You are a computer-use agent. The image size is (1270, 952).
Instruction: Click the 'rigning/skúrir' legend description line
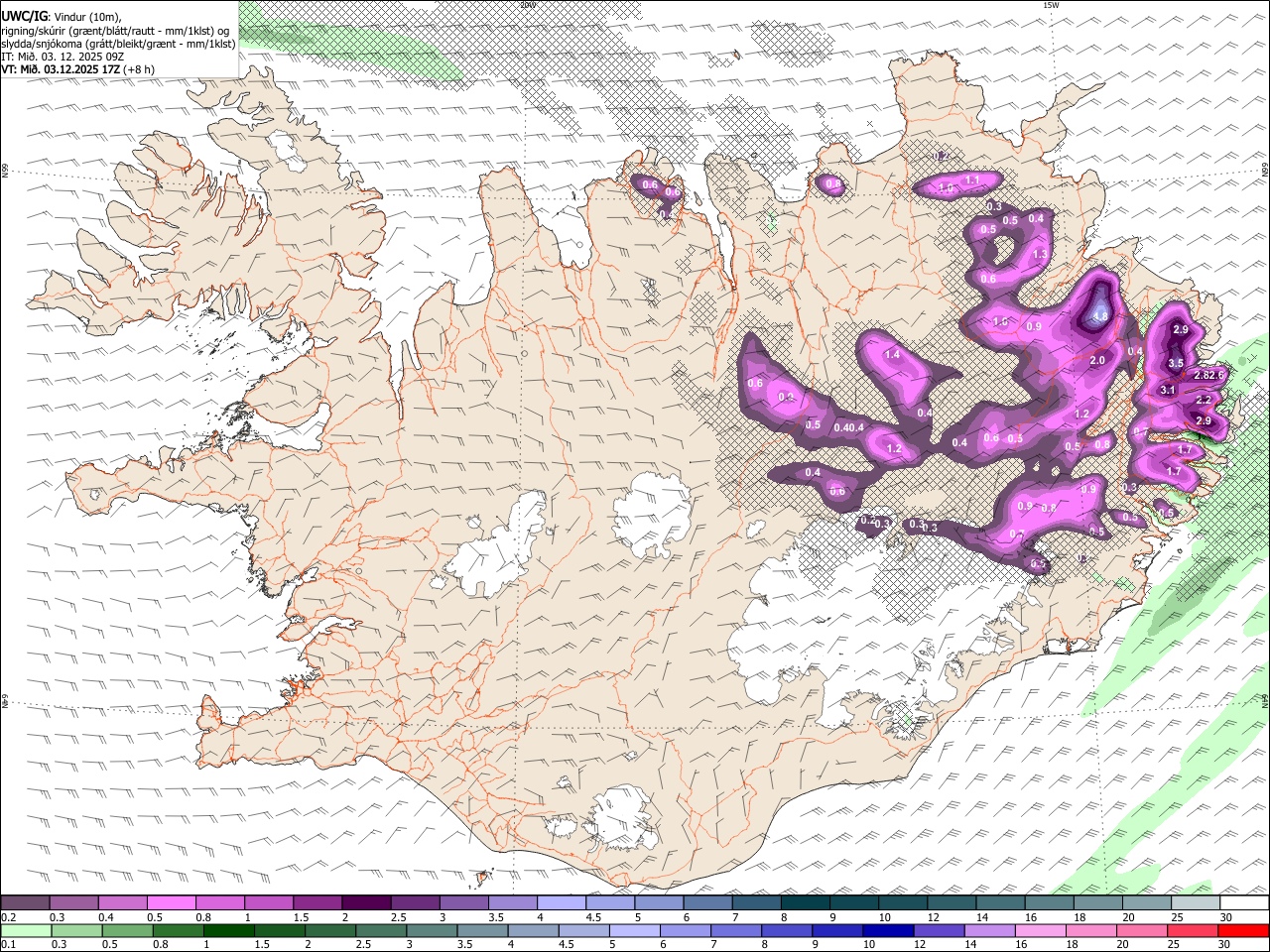tap(115, 31)
